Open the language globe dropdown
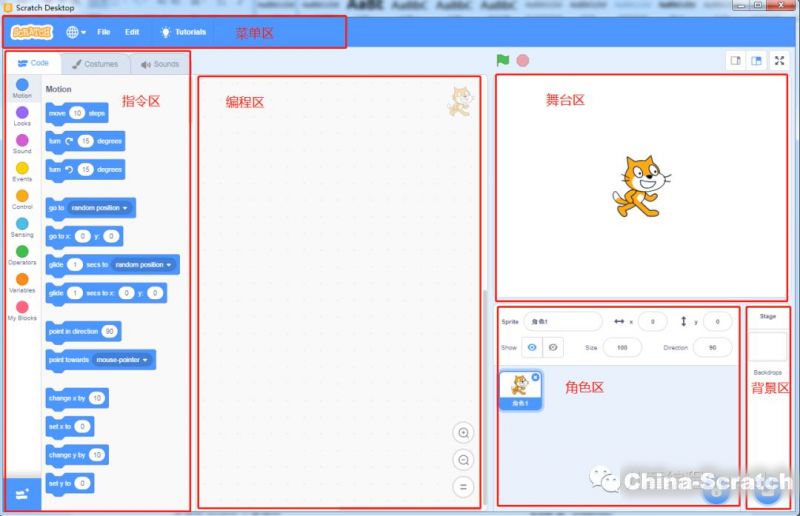 pos(76,32)
